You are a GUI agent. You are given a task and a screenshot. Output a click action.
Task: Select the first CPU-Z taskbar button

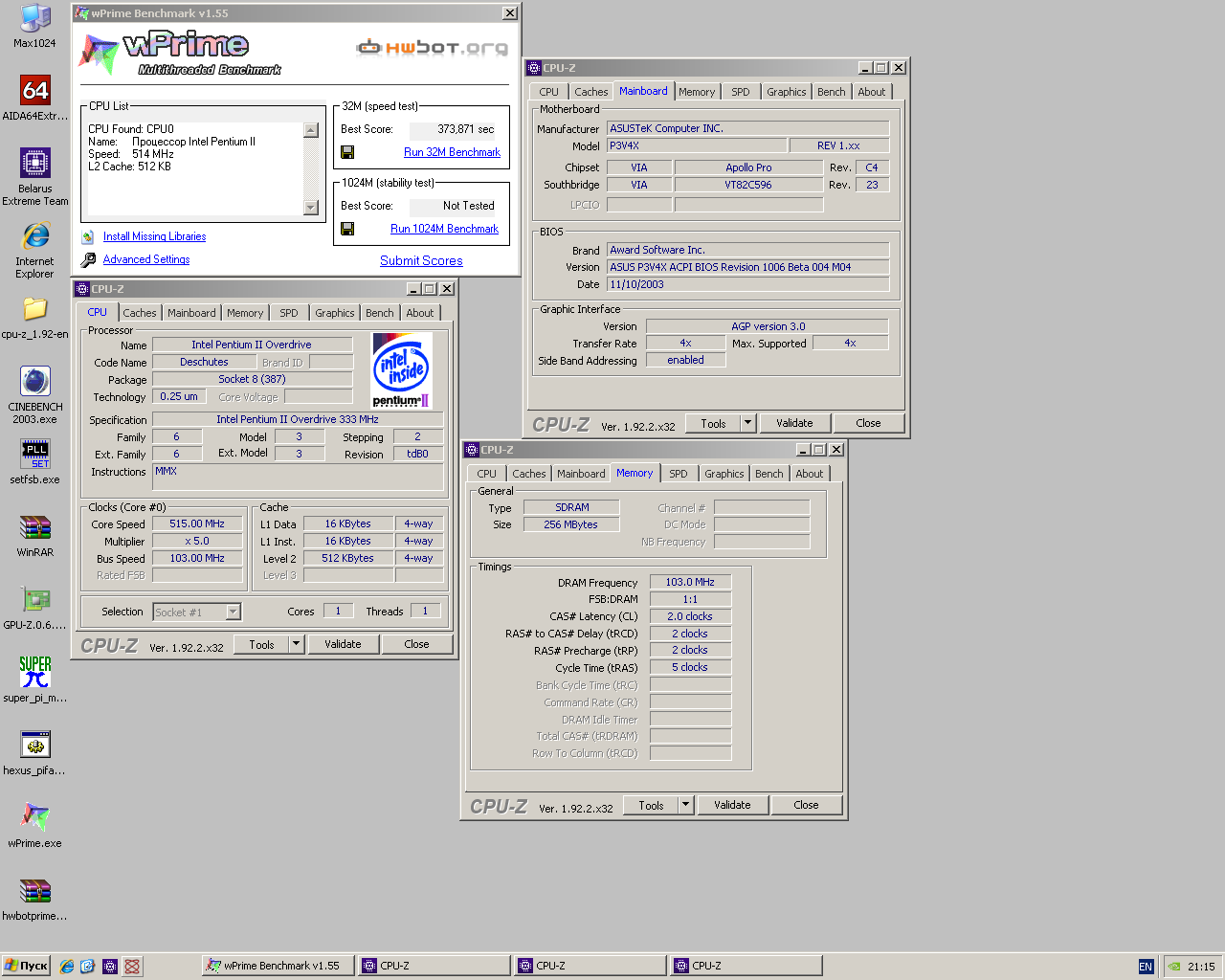click(434, 967)
